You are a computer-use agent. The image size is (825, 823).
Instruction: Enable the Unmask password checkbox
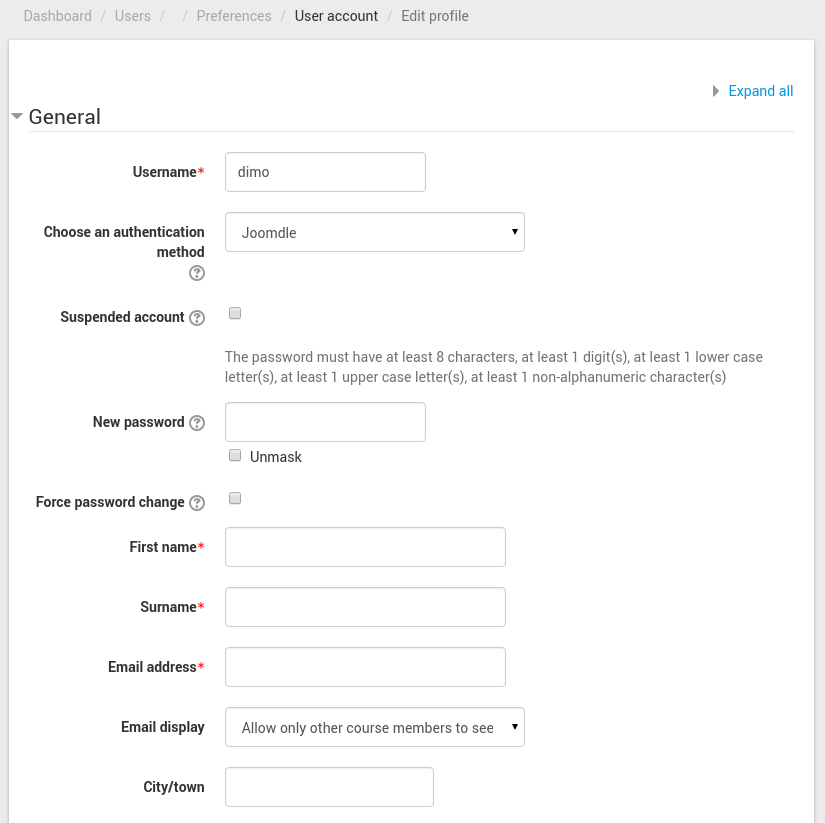pyautogui.click(x=235, y=455)
